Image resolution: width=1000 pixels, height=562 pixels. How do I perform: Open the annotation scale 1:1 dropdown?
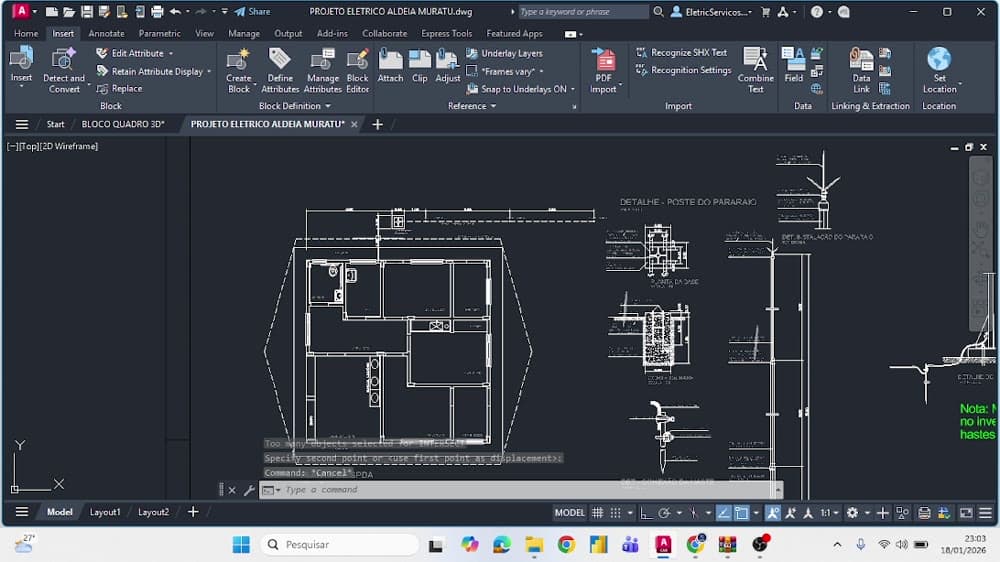pos(829,512)
